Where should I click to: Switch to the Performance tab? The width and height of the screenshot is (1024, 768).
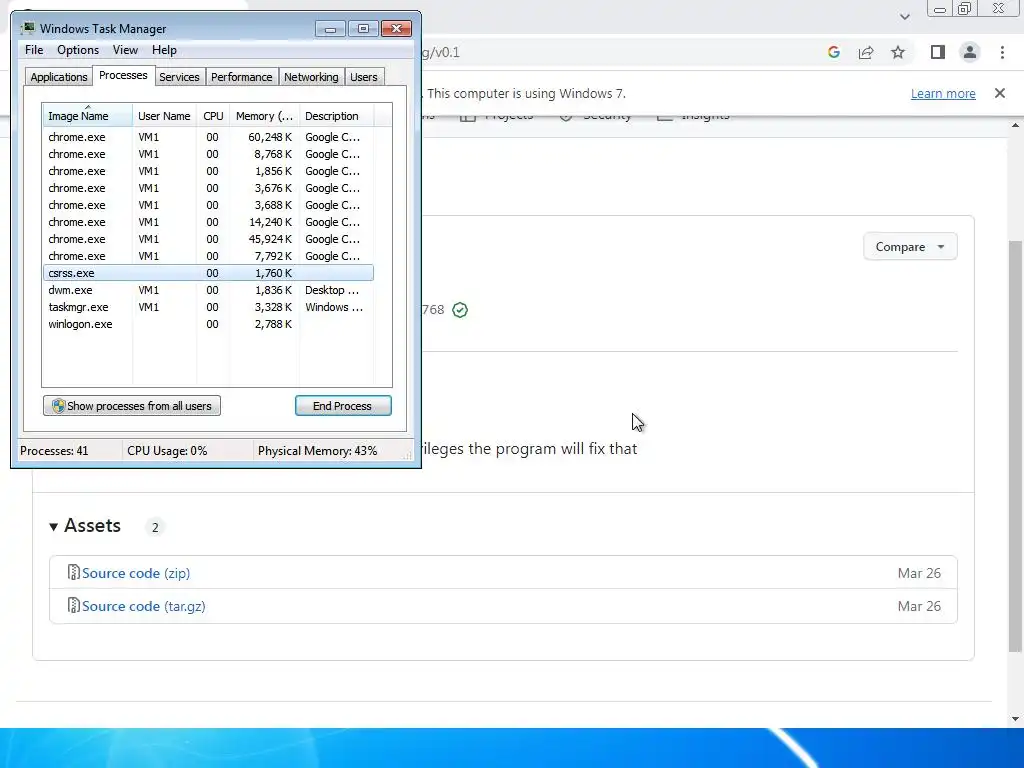241,77
